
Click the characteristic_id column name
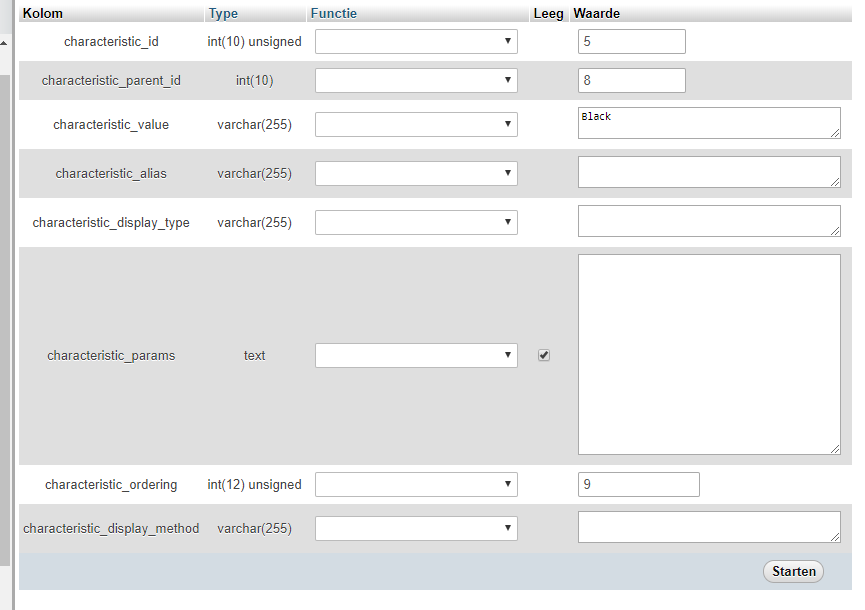(x=111, y=41)
